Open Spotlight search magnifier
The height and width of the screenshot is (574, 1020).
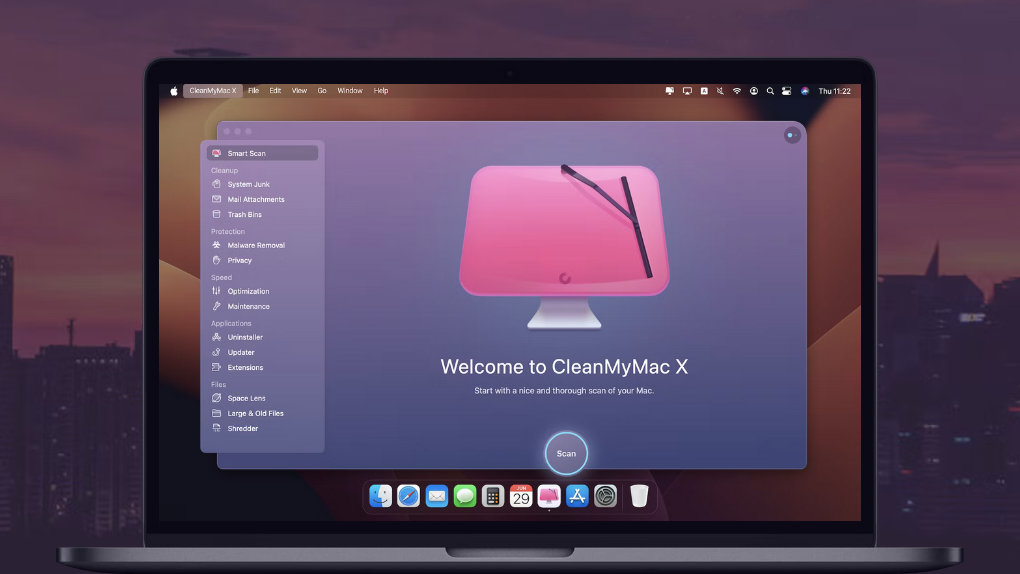pyautogui.click(x=770, y=91)
